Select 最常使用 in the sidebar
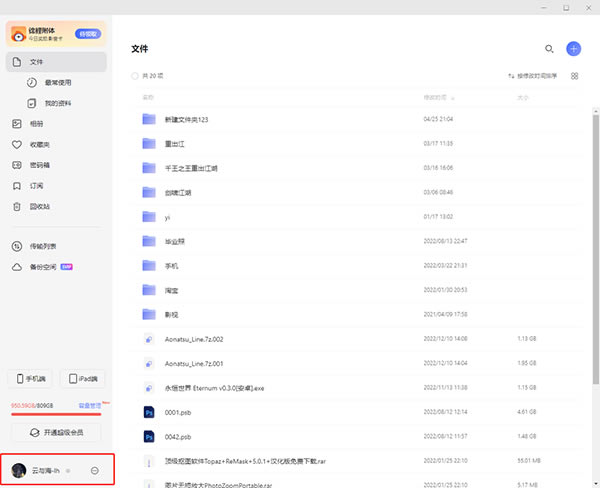Image resolution: width=600 pixels, height=488 pixels. tap(58, 82)
